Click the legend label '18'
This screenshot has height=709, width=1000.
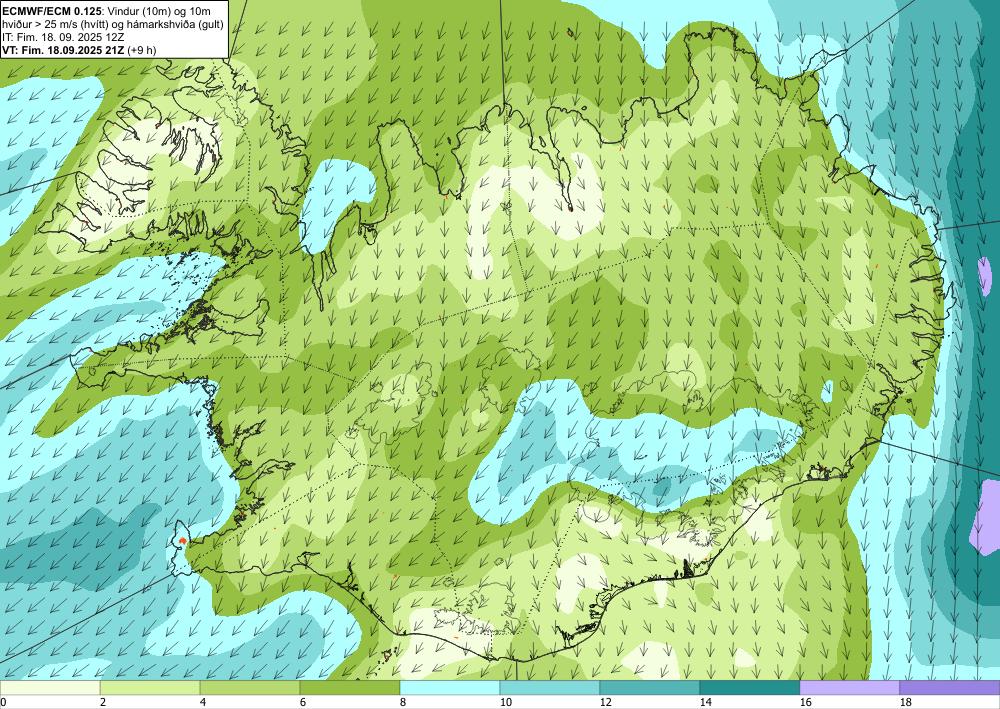coord(906,702)
